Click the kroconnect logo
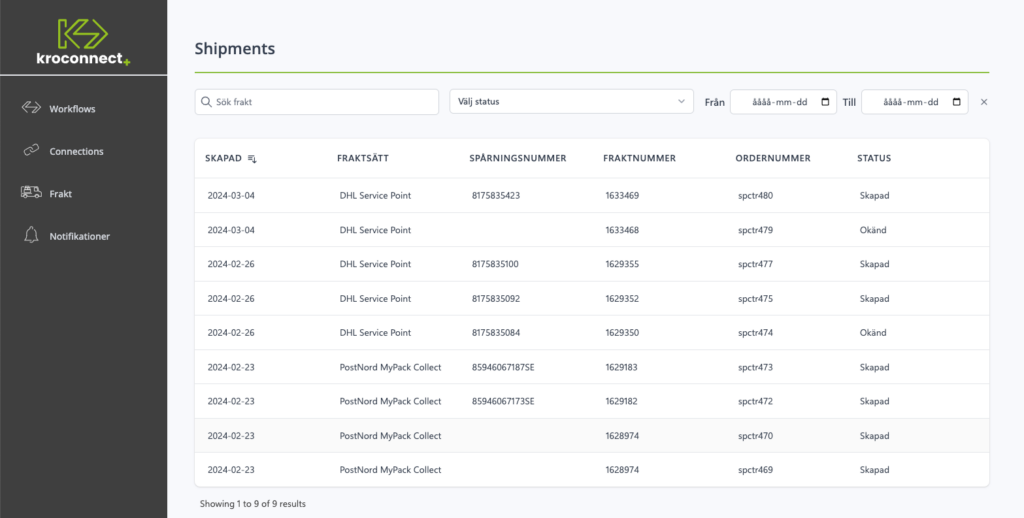Image resolution: width=1024 pixels, height=518 pixels. (83, 41)
